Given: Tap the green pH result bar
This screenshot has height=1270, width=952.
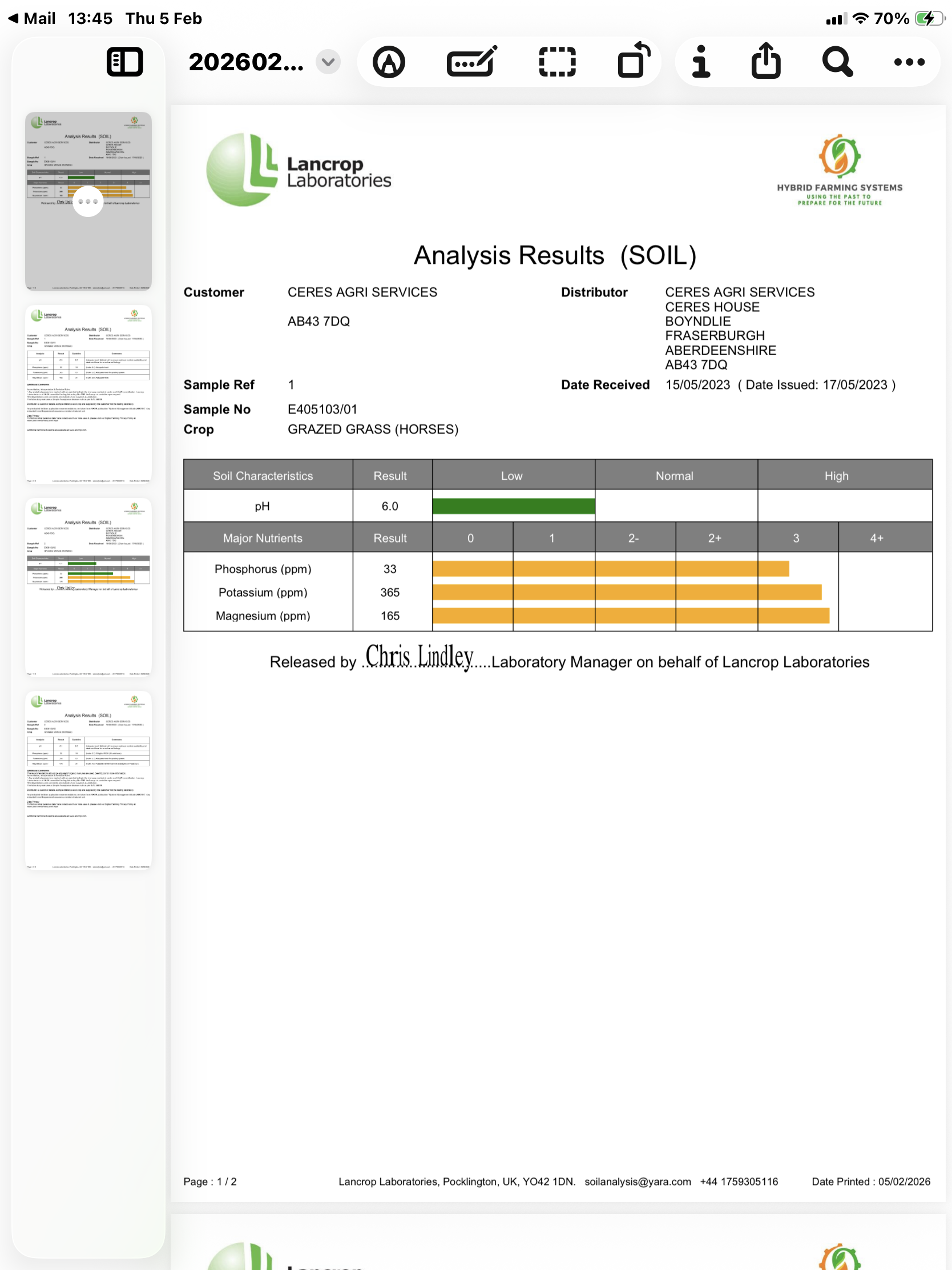Looking at the screenshot, I should [x=514, y=506].
